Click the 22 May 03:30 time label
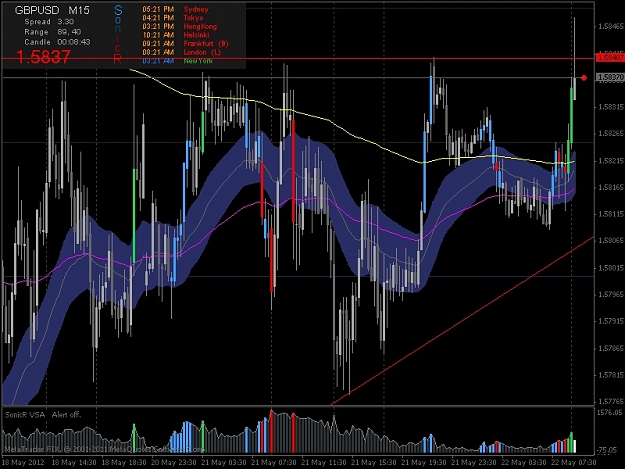Image resolution: width=625 pixels, height=469 pixels. point(523,463)
